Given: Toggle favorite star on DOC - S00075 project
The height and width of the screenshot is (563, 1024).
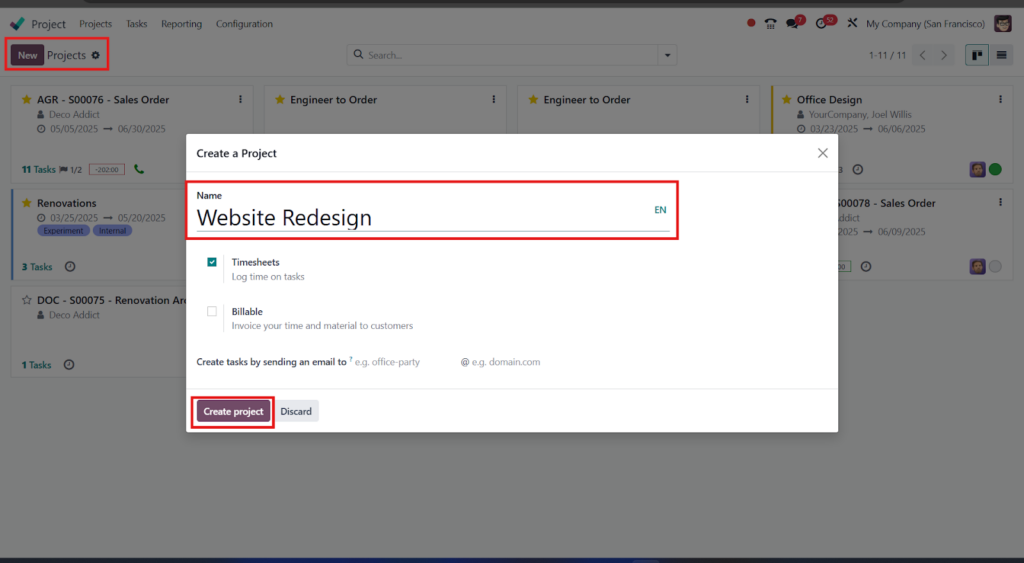Looking at the screenshot, I should [27, 300].
